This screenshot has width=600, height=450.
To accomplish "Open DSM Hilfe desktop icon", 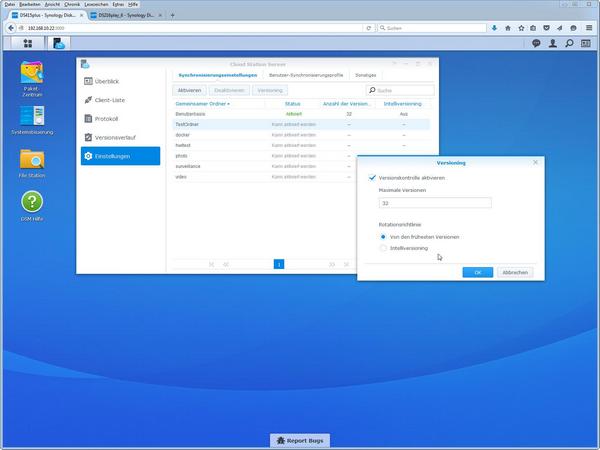I will (32, 206).
